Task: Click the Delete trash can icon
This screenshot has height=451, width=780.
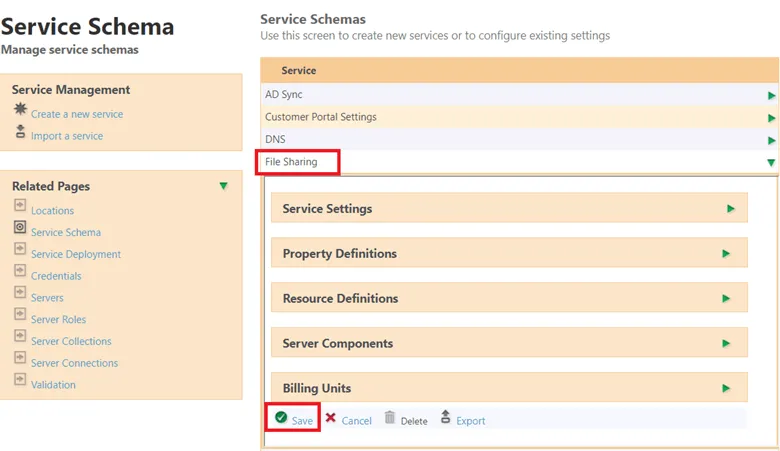Action: [x=390, y=418]
